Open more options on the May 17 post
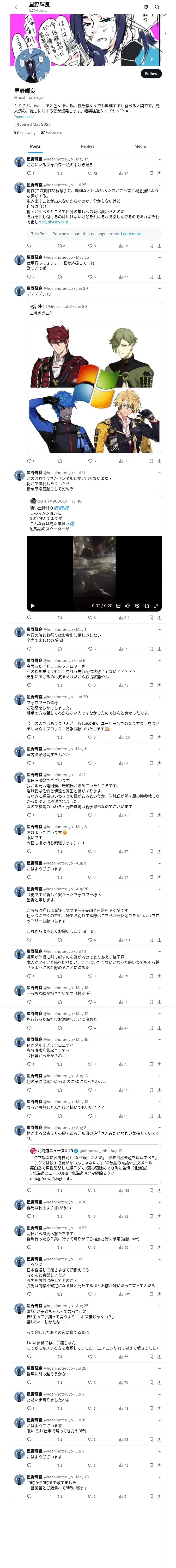176x1568 pixels. 159,159
